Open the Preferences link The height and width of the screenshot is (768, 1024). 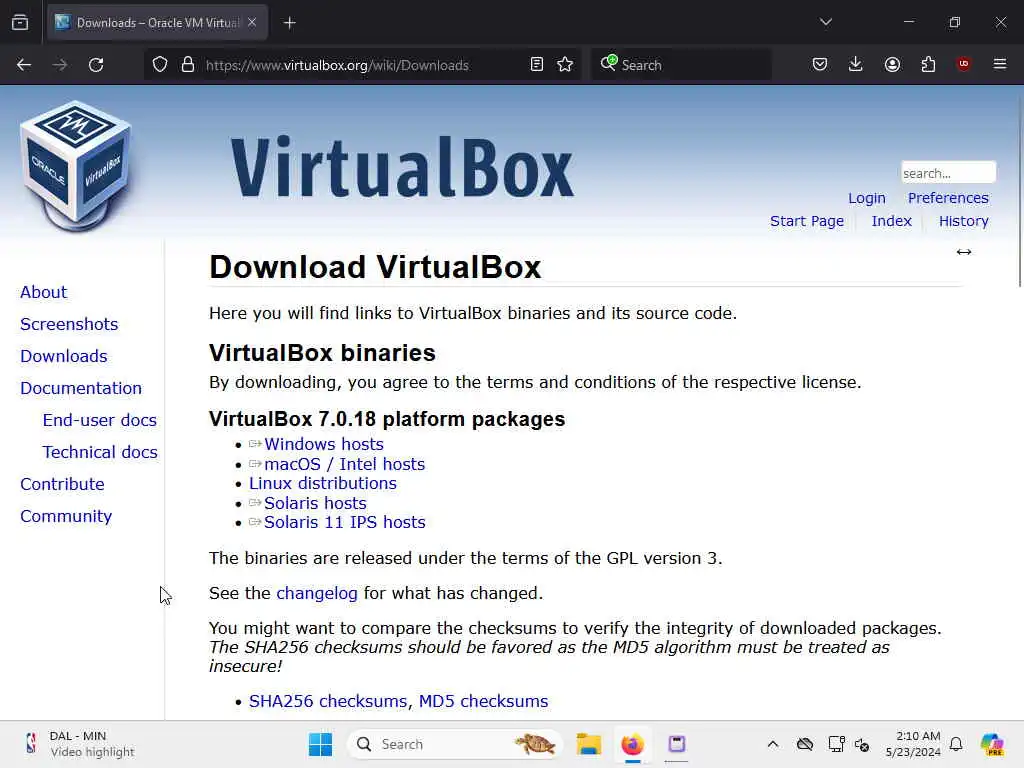(x=948, y=198)
